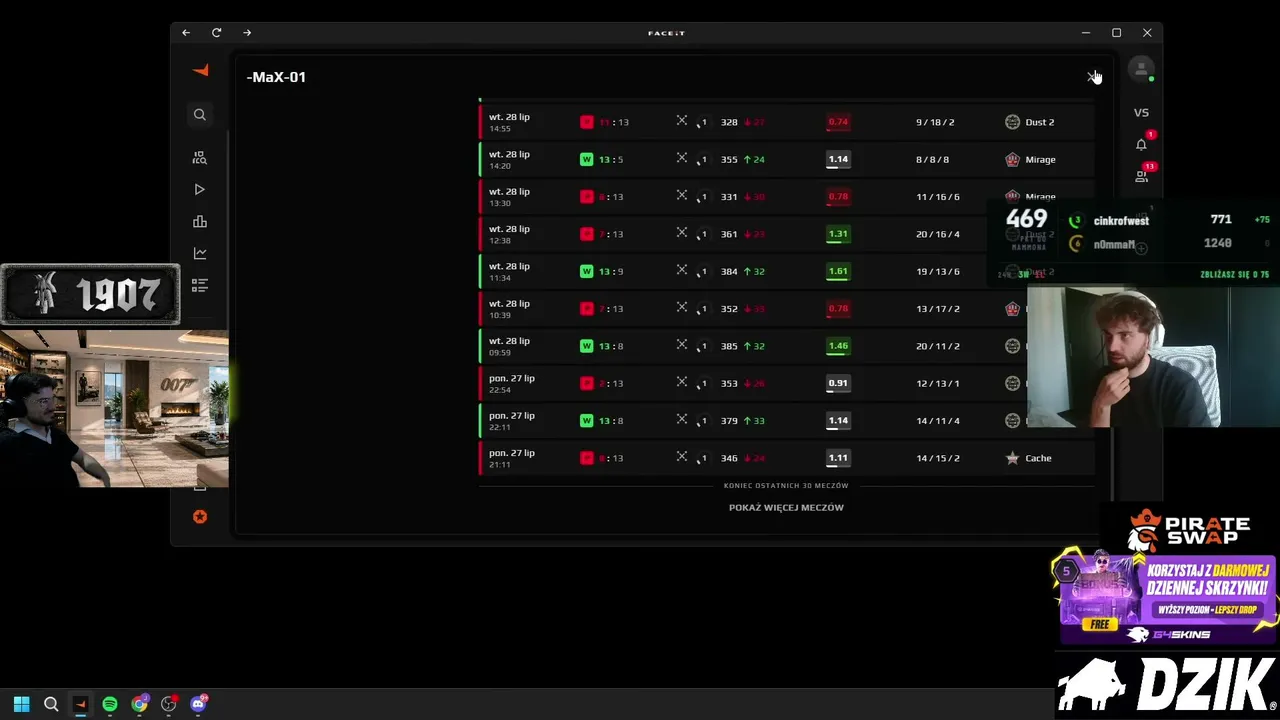
Task: Open Windows taskbar search
Action: click(51, 704)
